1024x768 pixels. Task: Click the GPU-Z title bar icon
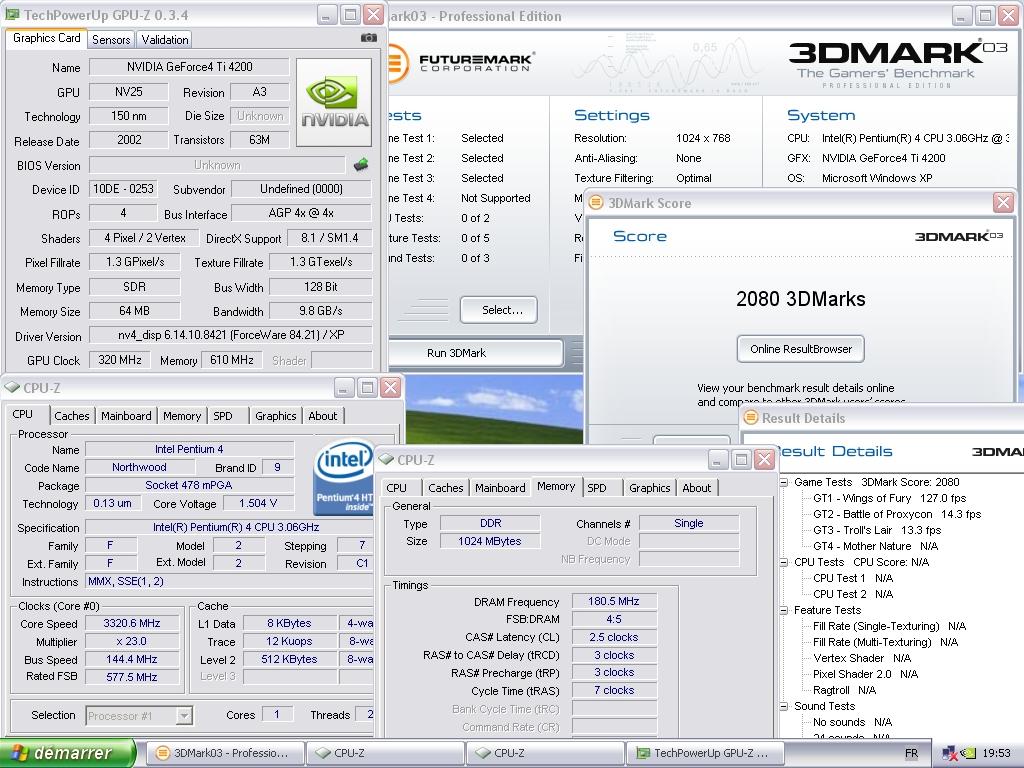click(12, 14)
